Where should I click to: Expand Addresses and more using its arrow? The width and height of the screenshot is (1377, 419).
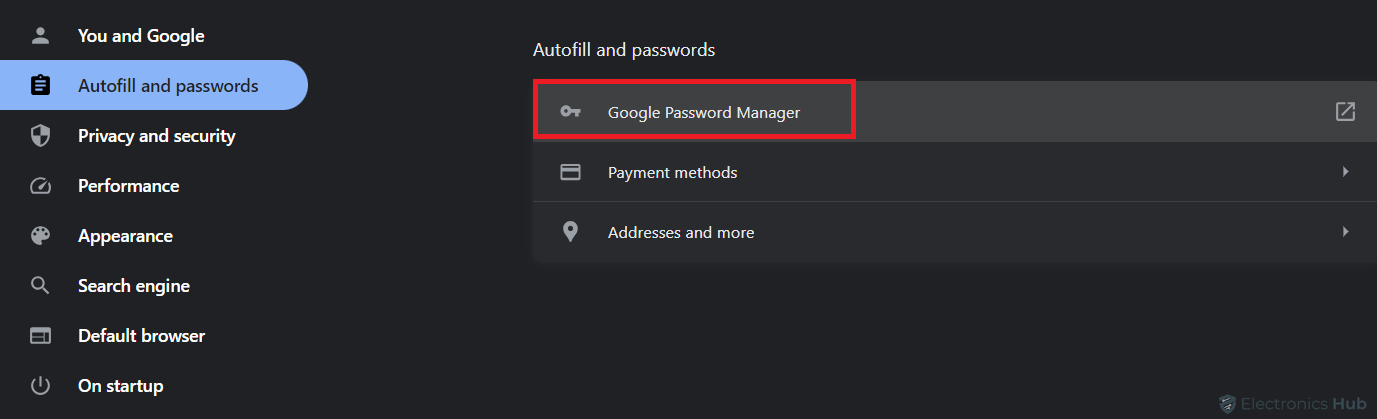pos(1345,232)
